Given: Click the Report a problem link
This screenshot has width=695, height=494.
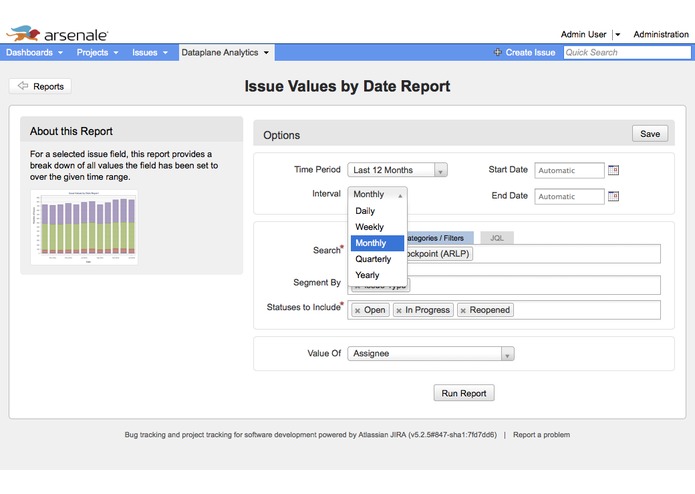Looking at the screenshot, I should [541, 435].
